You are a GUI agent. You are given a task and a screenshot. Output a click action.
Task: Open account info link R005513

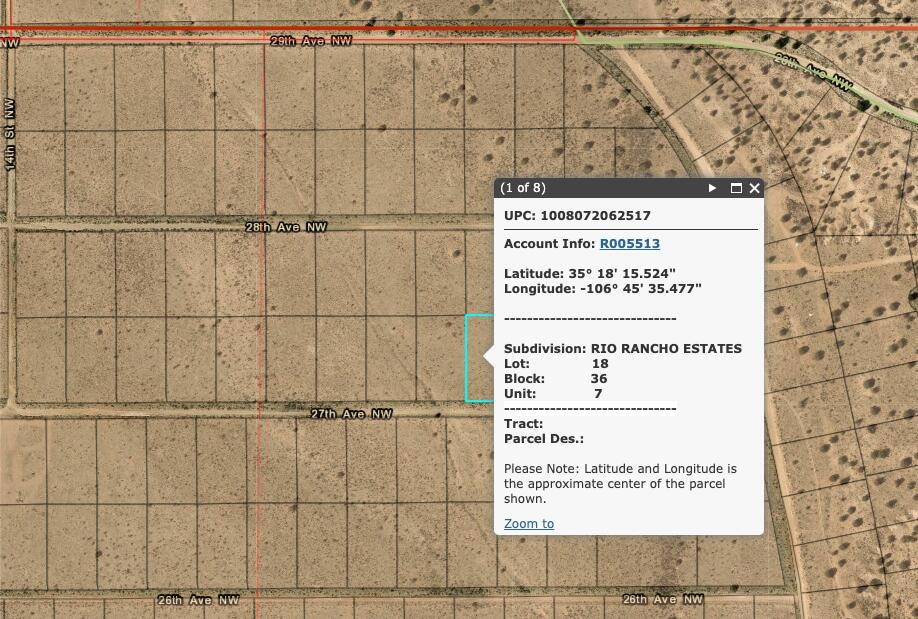[629, 244]
